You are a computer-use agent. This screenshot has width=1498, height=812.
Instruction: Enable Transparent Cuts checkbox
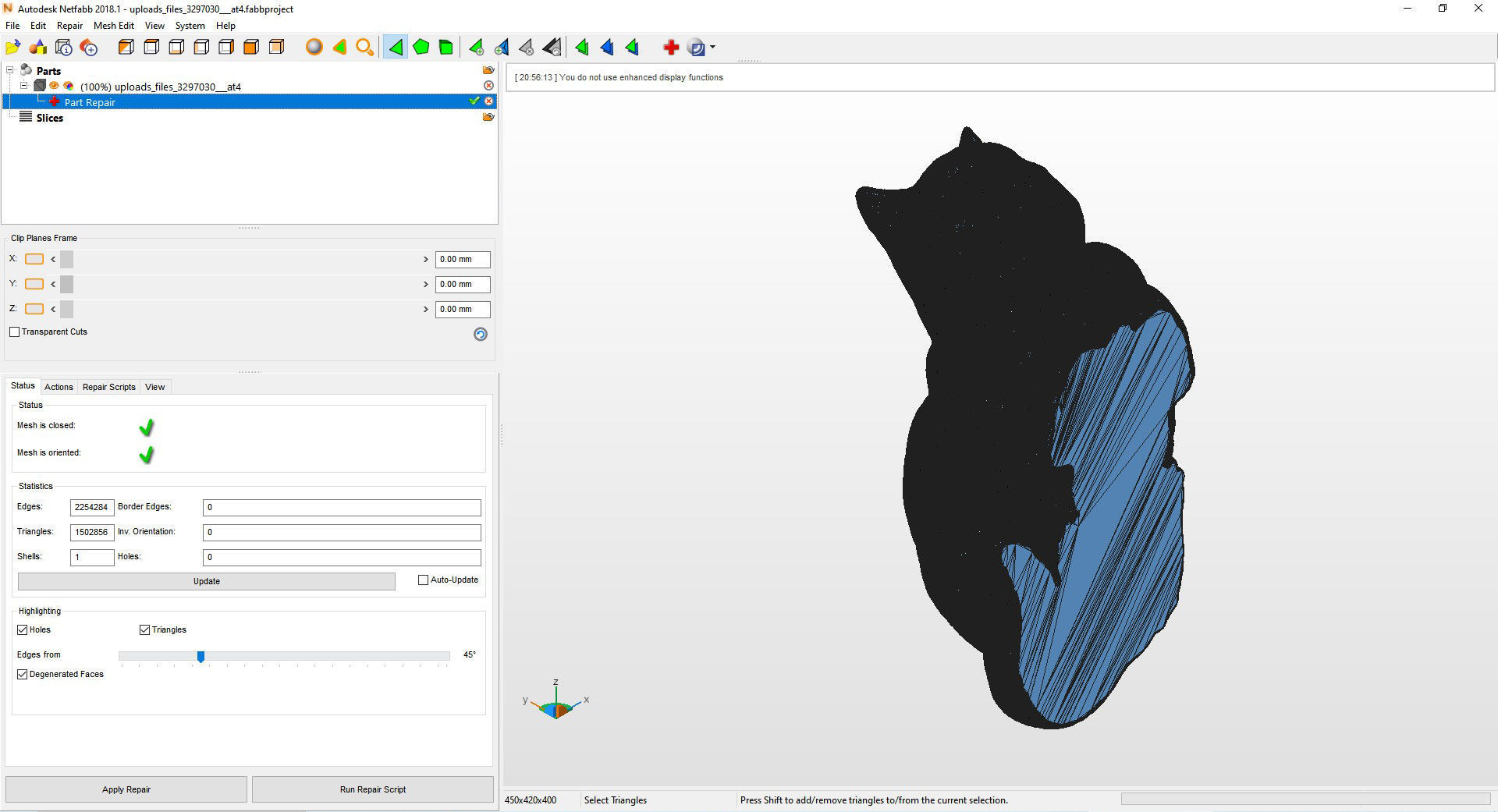[14, 332]
